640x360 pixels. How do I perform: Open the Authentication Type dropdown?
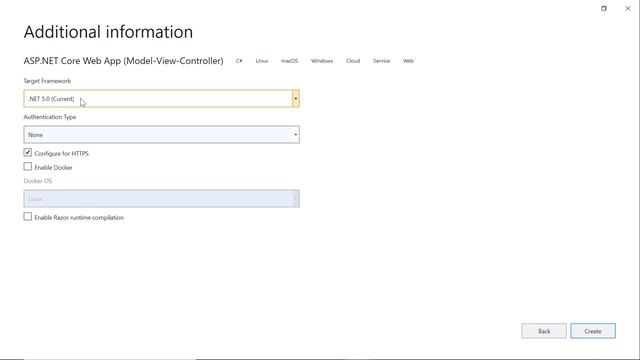161,135
